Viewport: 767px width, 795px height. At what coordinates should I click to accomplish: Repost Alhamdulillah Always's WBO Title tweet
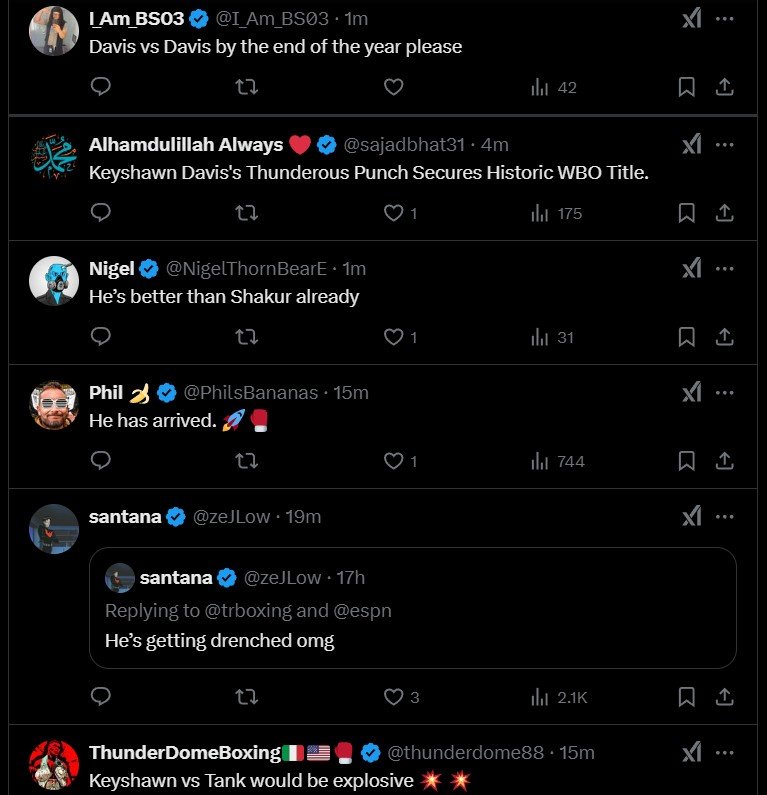[246, 213]
